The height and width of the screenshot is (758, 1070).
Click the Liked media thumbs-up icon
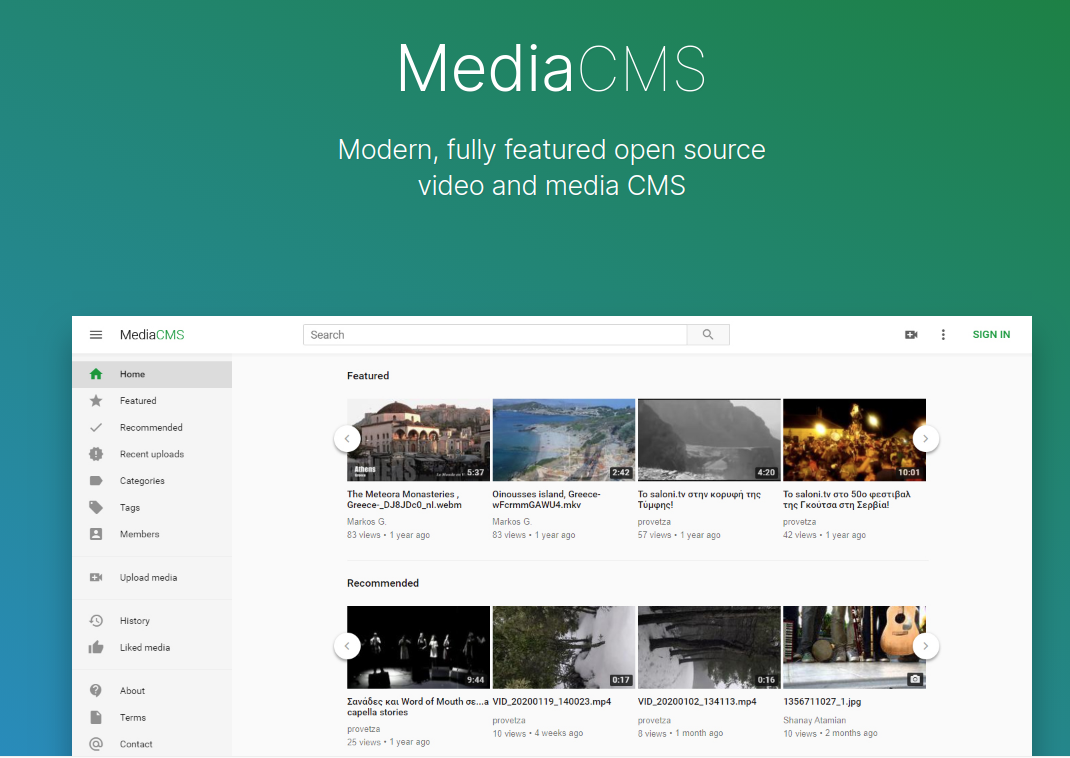[96, 647]
